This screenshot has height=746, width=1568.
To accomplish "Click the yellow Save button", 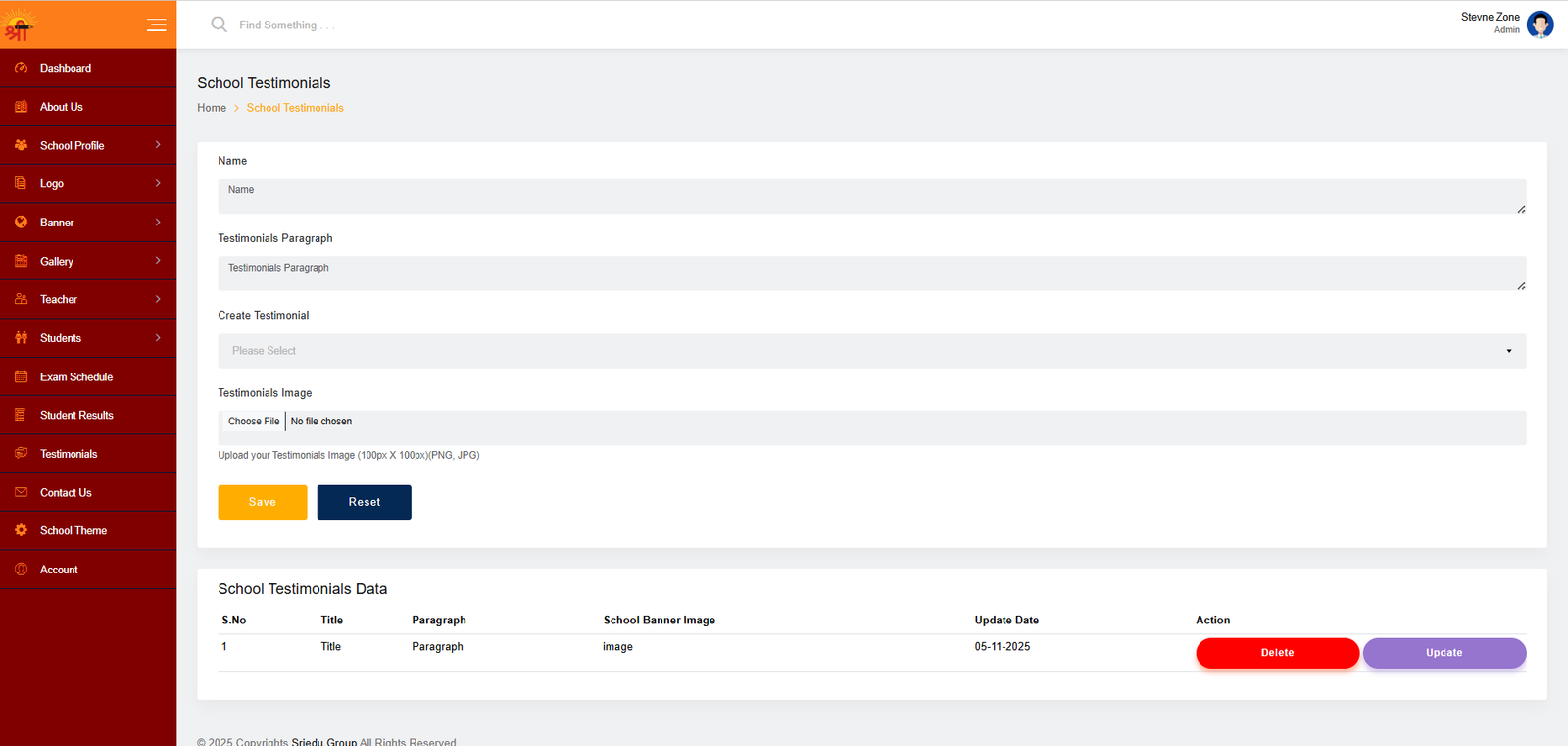I will 263,502.
